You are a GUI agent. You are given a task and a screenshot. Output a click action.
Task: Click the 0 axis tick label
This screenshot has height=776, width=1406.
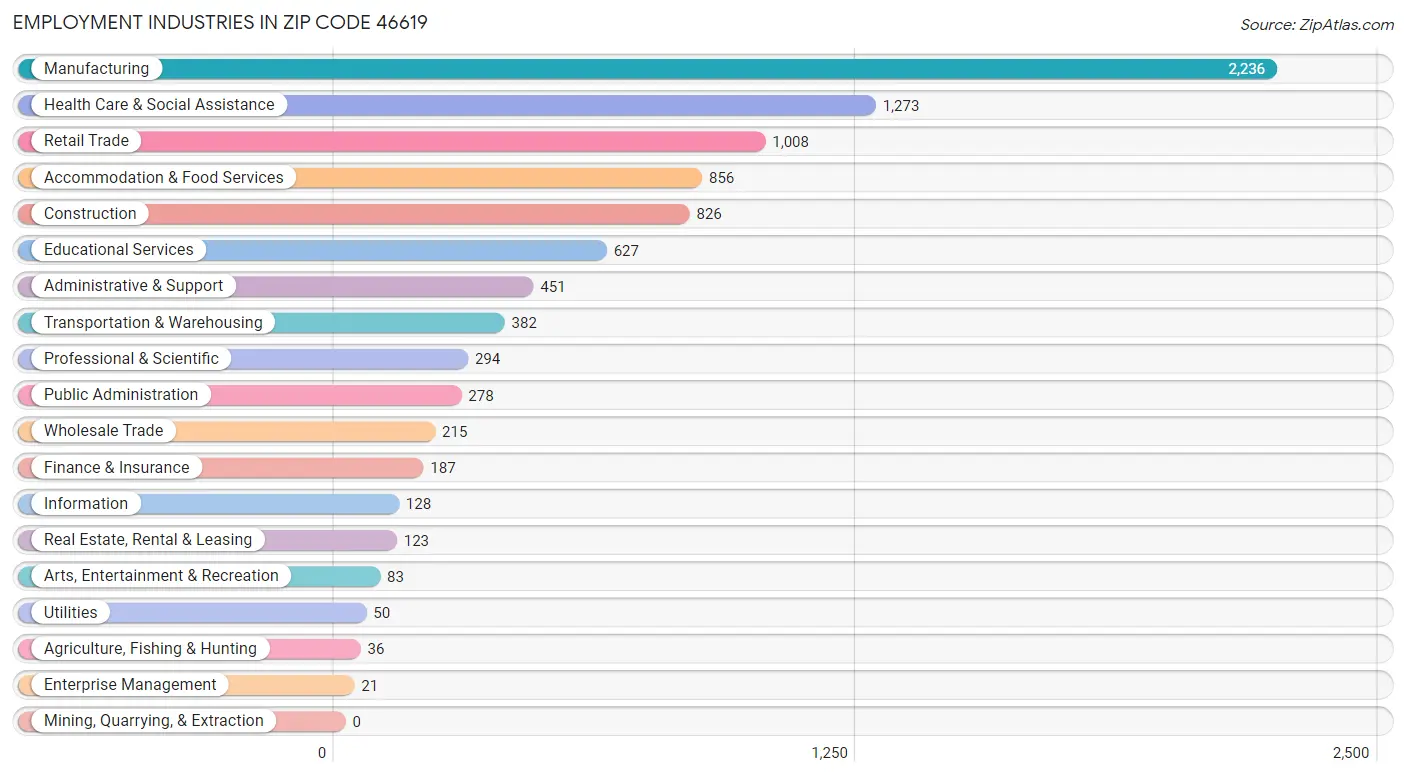322,753
